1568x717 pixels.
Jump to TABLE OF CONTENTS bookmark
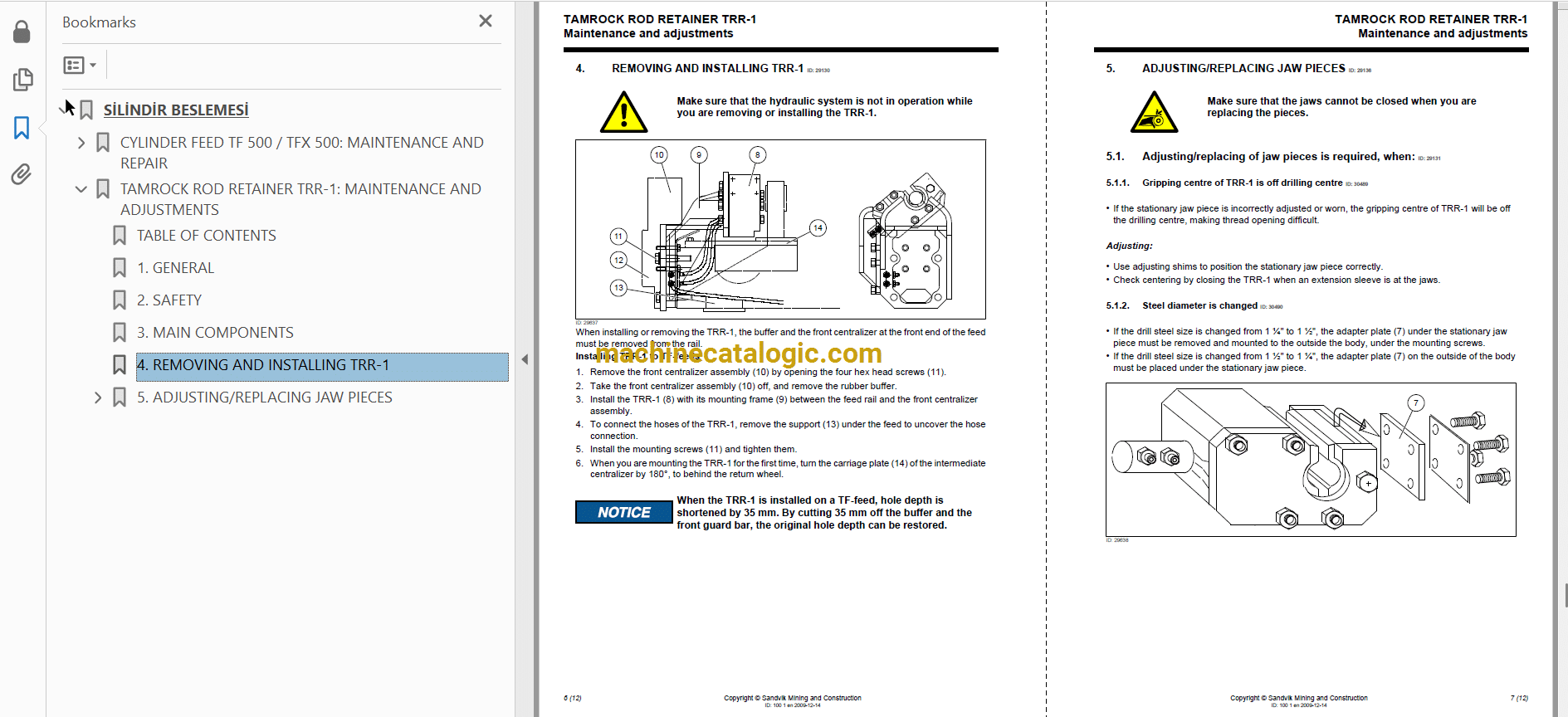tap(207, 236)
